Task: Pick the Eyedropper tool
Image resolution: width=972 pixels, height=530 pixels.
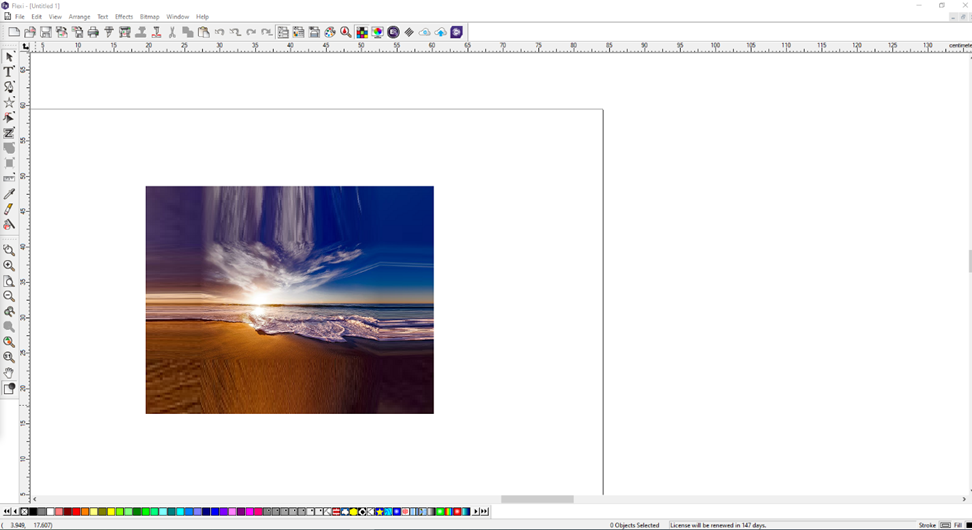Action: [9, 194]
